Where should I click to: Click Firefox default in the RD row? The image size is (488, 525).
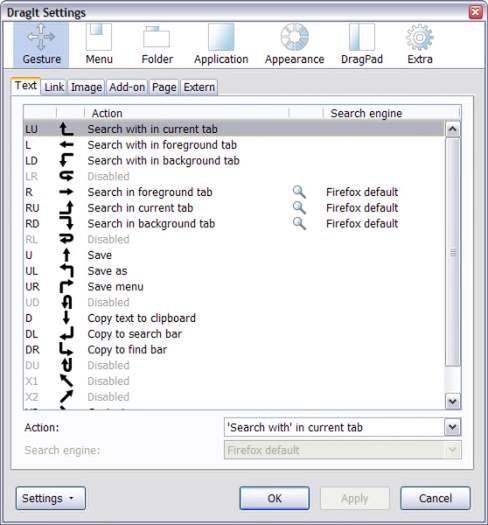click(x=362, y=223)
